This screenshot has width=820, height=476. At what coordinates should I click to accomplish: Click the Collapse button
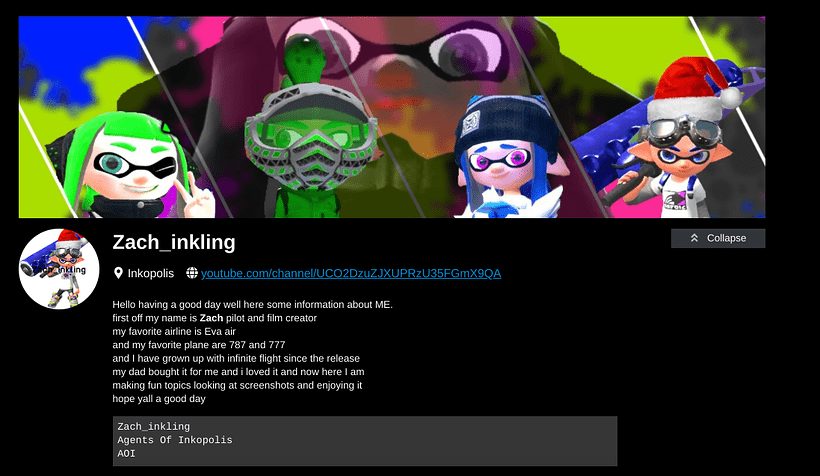point(718,238)
